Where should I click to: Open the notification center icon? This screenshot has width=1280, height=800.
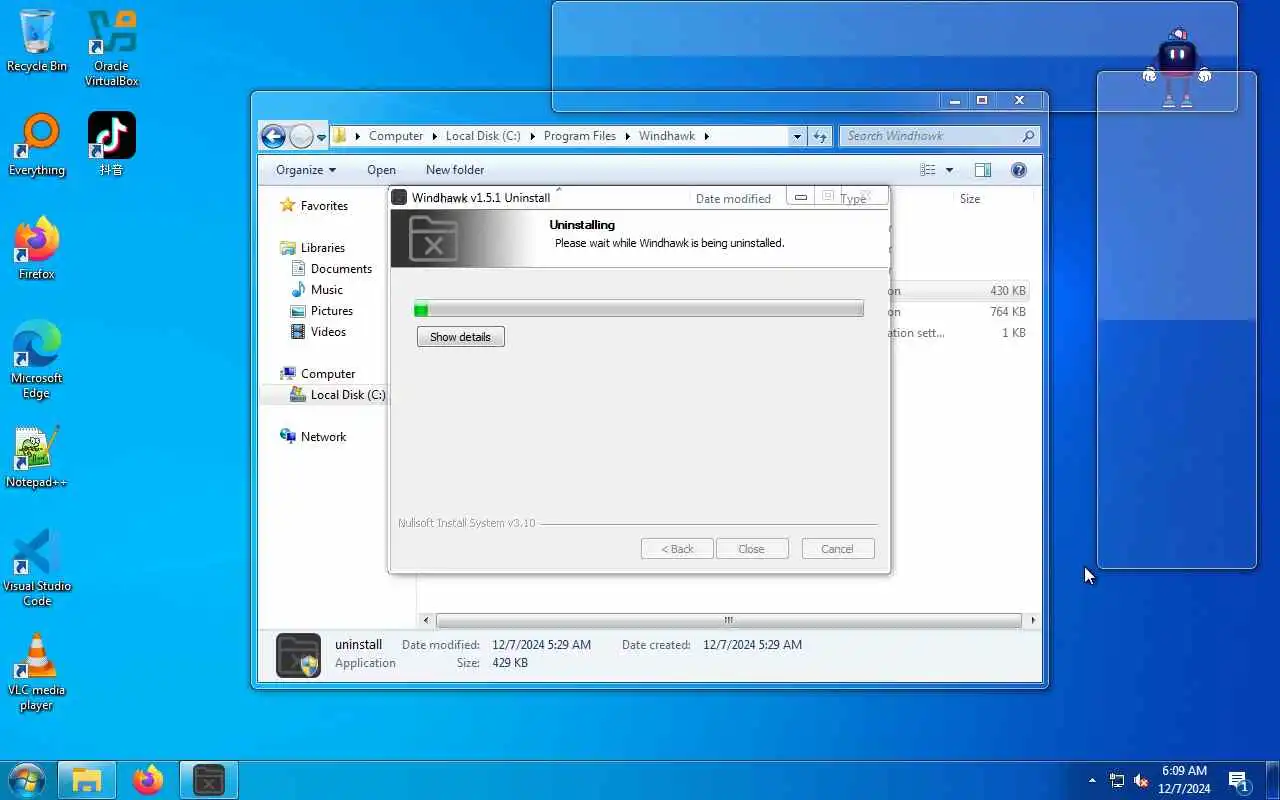point(1238,780)
